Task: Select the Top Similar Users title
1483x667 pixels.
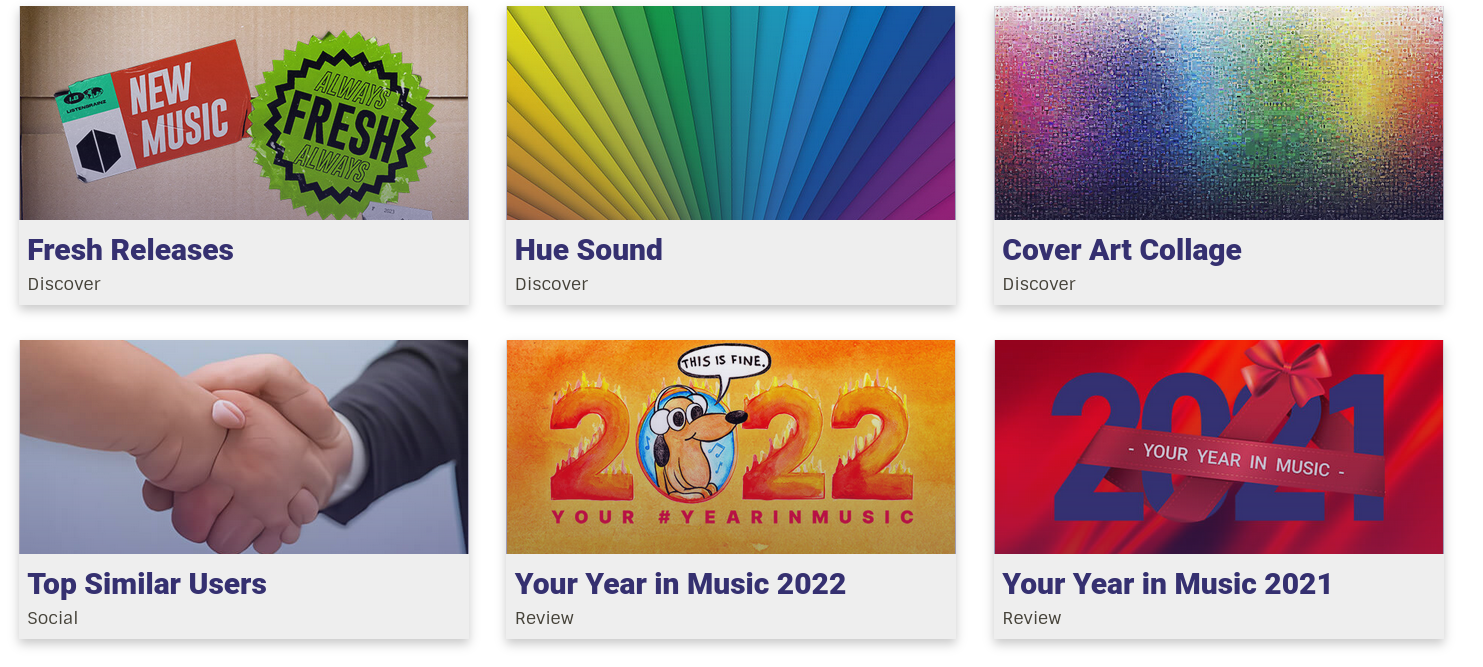Action: (147, 584)
